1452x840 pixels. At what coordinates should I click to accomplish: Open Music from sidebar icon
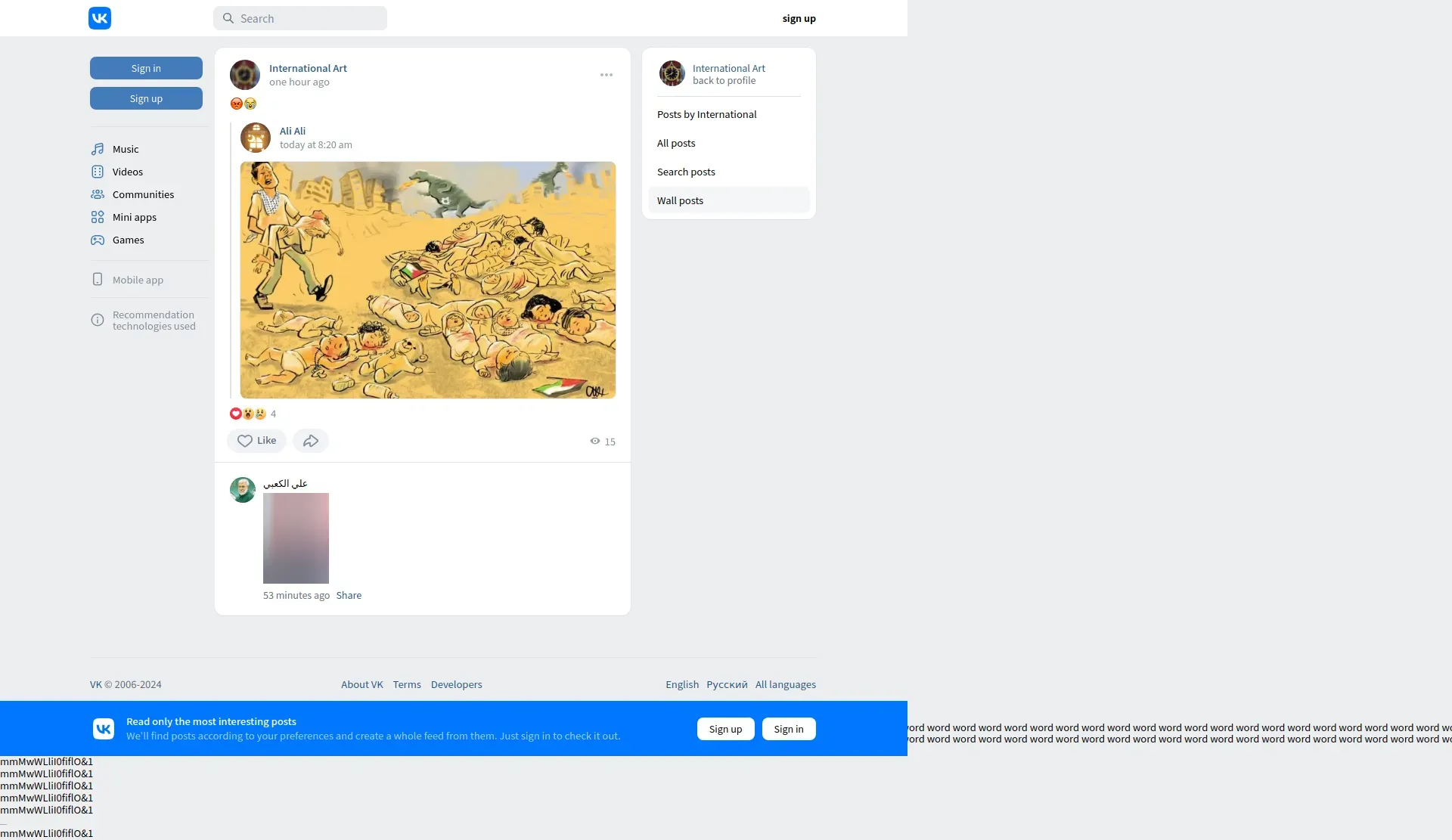click(98, 149)
